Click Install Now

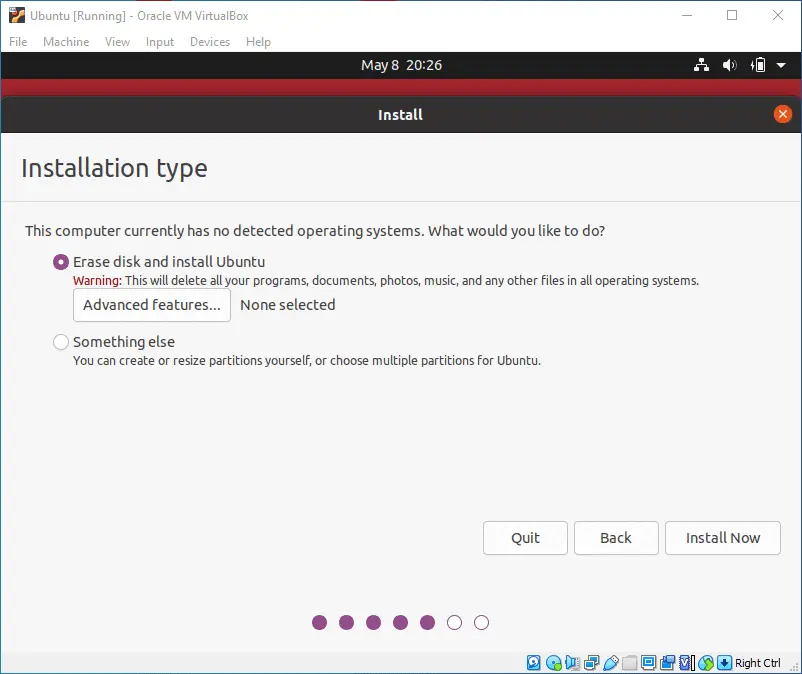point(723,538)
